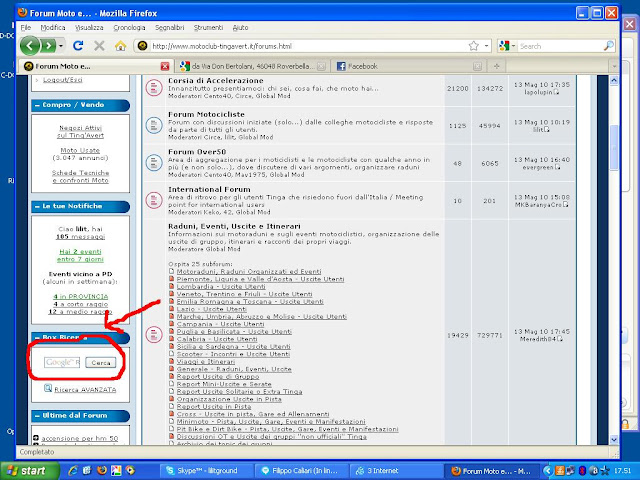
Task: Open the 3 Internet taskbar group
Action: [x=397, y=471]
